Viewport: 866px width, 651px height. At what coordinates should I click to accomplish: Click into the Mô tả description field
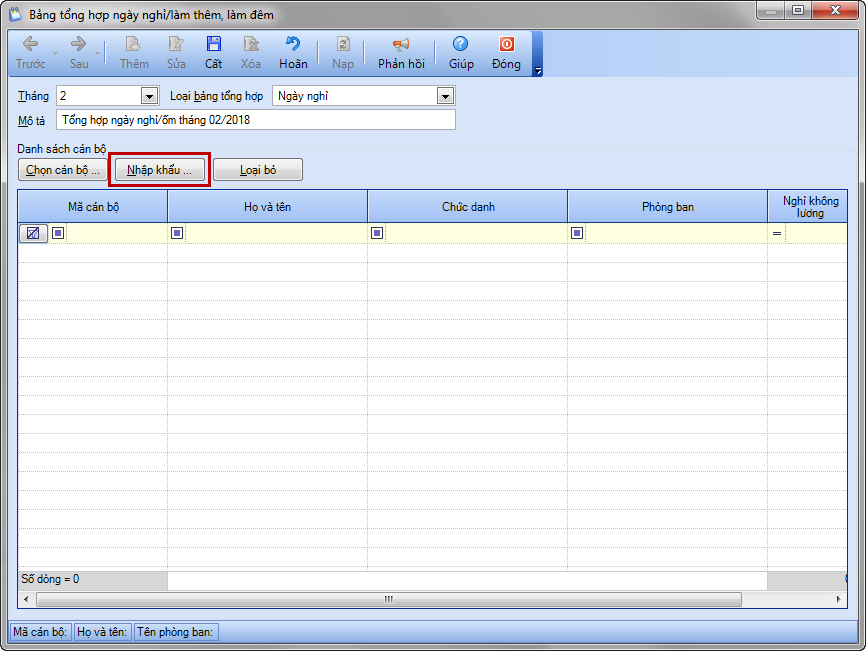pos(256,120)
